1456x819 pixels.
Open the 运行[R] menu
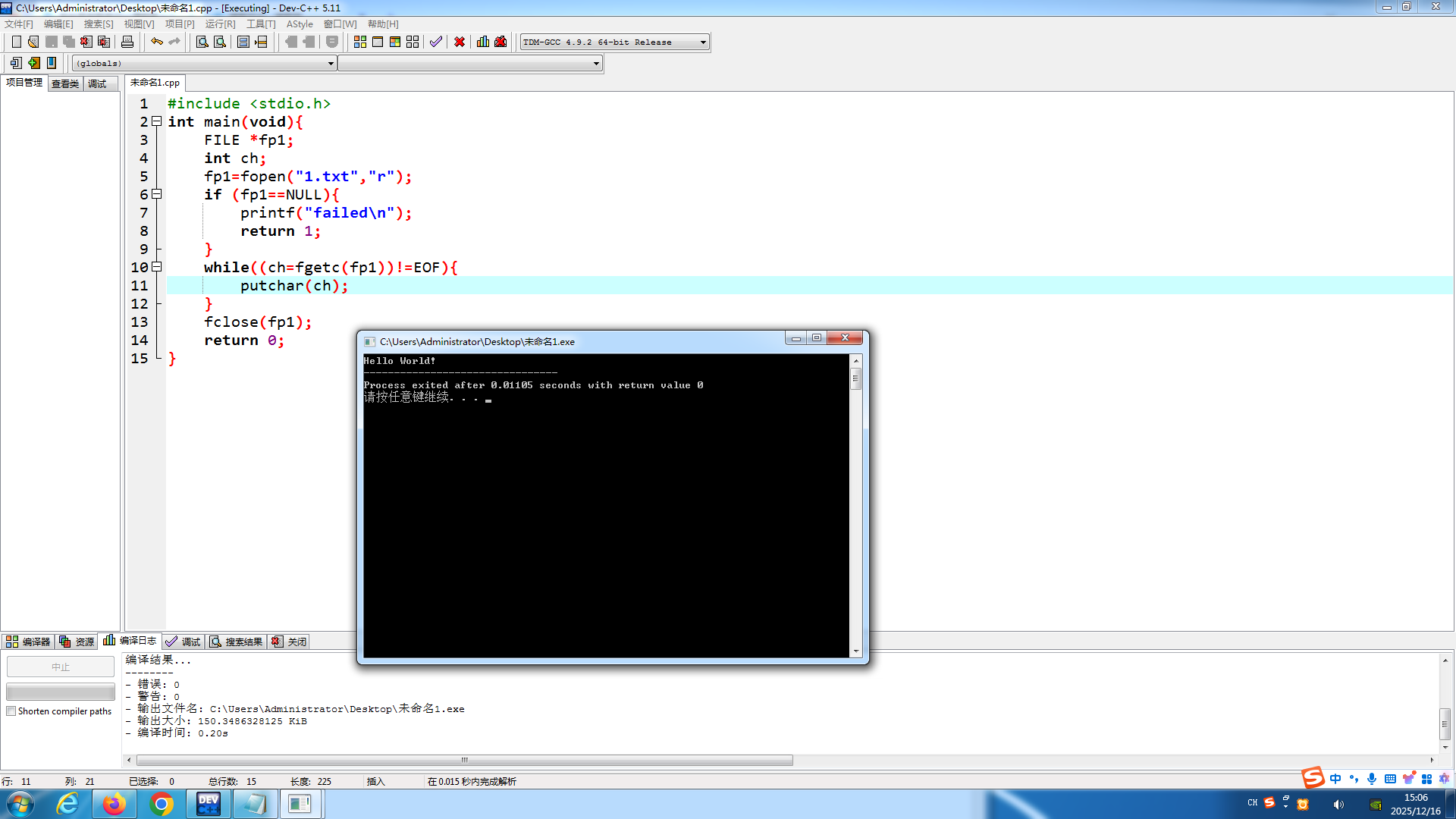point(220,24)
